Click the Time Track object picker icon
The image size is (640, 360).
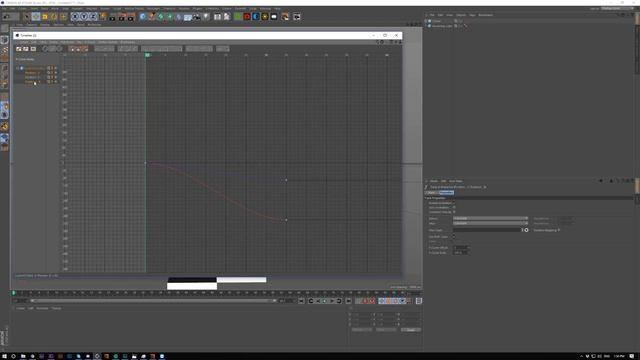coord(526,230)
